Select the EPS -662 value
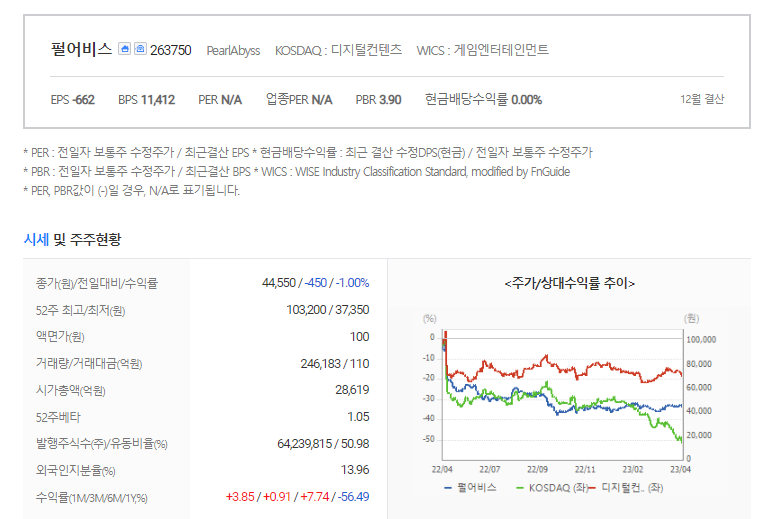 [x=72, y=100]
